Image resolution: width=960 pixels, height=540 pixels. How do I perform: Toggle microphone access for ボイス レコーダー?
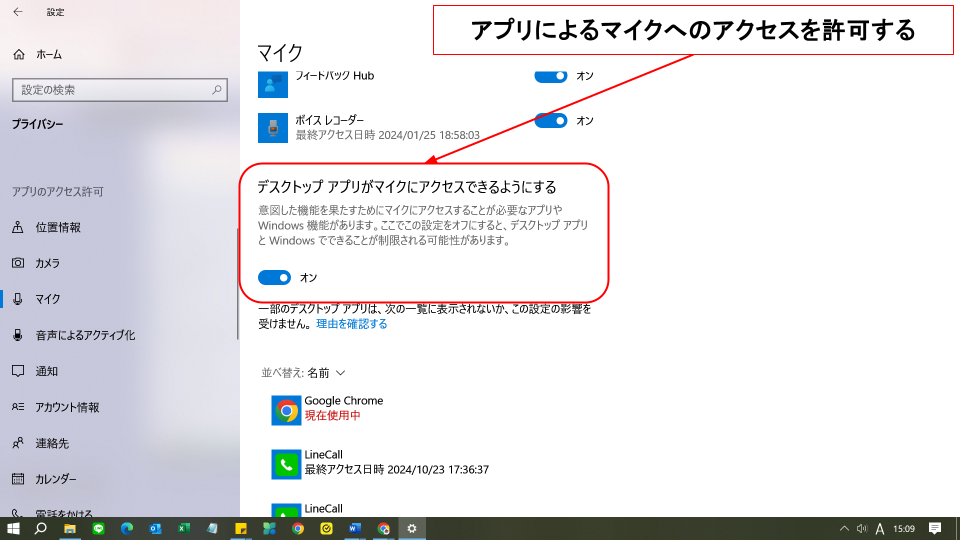[x=551, y=121]
